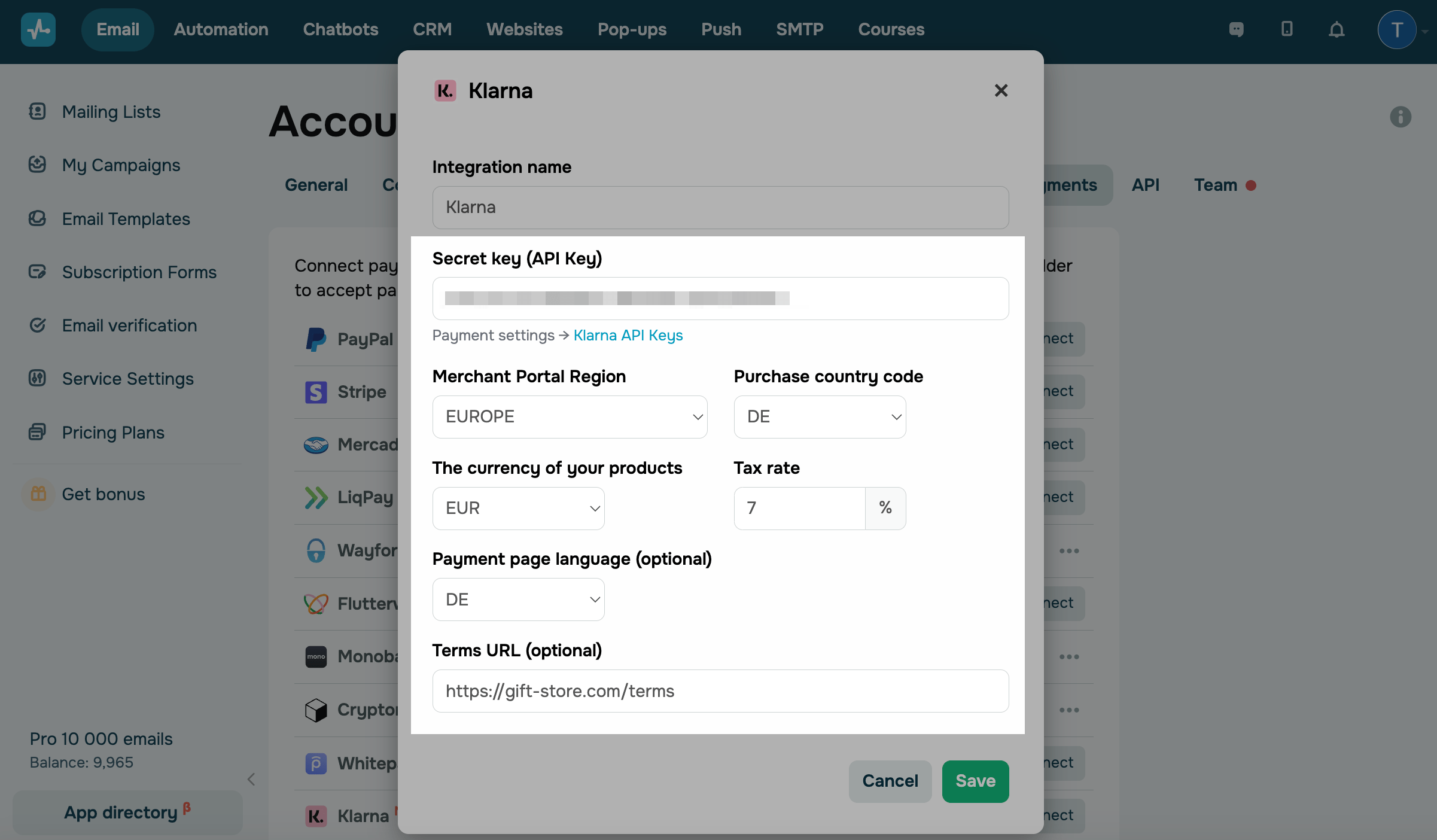Image resolution: width=1437 pixels, height=840 pixels.
Task: Focus the Terms URL input field
Action: pos(720,691)
